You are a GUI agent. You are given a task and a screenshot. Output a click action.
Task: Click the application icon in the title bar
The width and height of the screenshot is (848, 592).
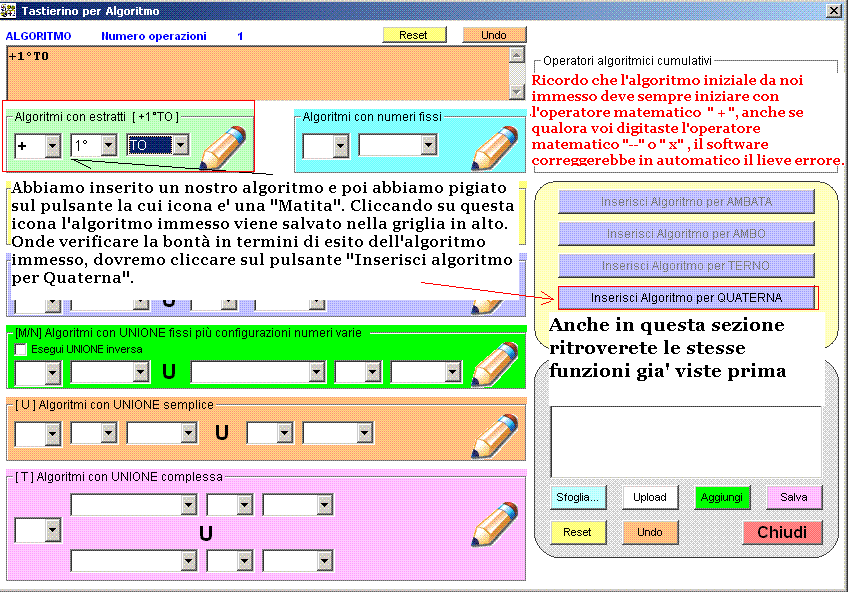click(8, 10)
